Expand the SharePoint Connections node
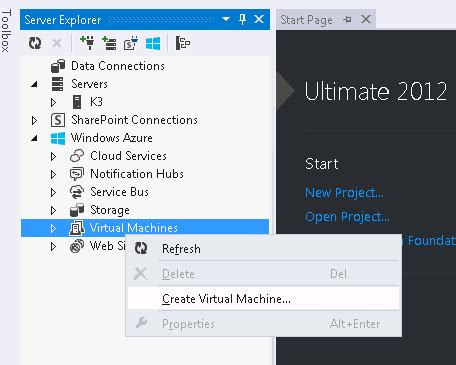Image resolution: width=456 pixels, height=365 pixels. [x=34, y=120]
